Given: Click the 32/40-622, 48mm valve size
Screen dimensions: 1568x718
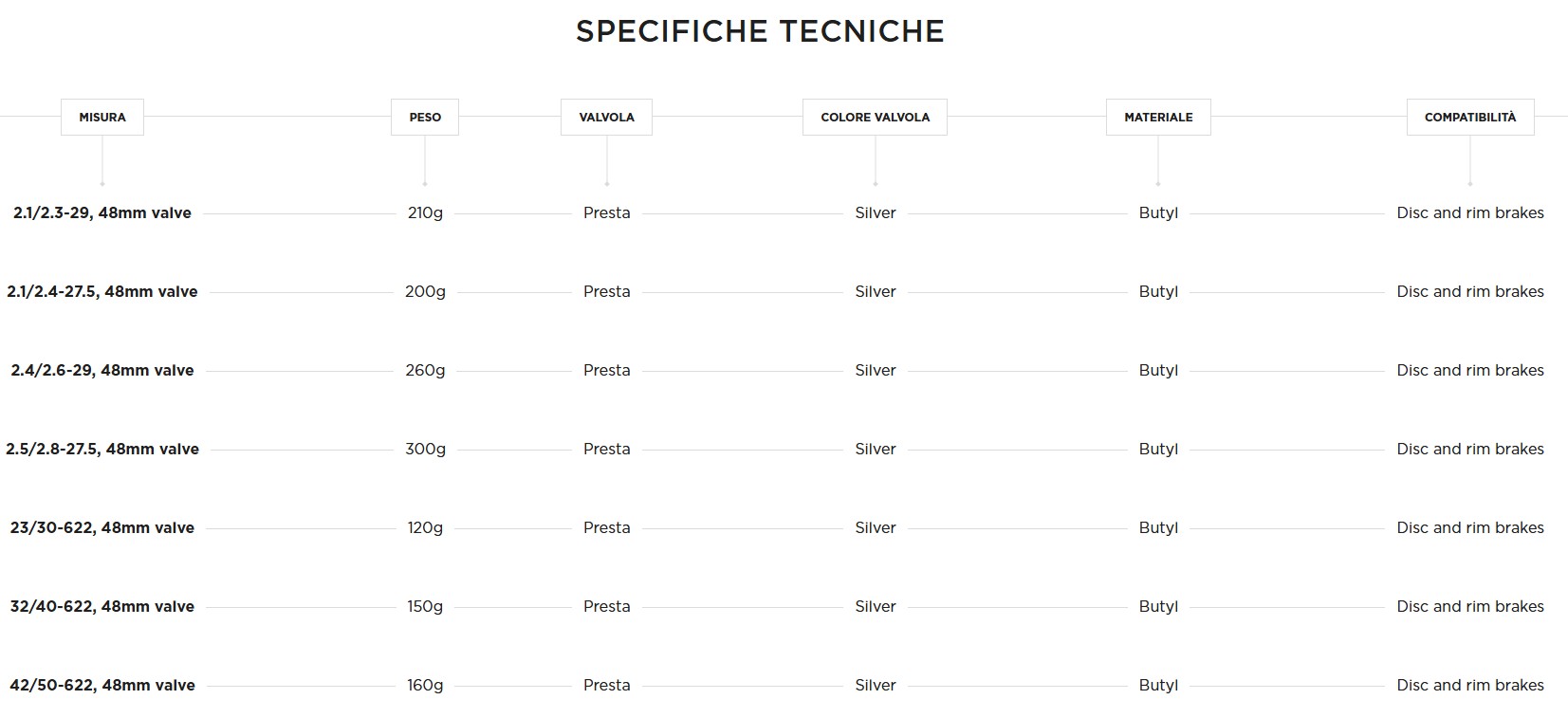Looking at the screenshot, I should [x=102, y=607].
